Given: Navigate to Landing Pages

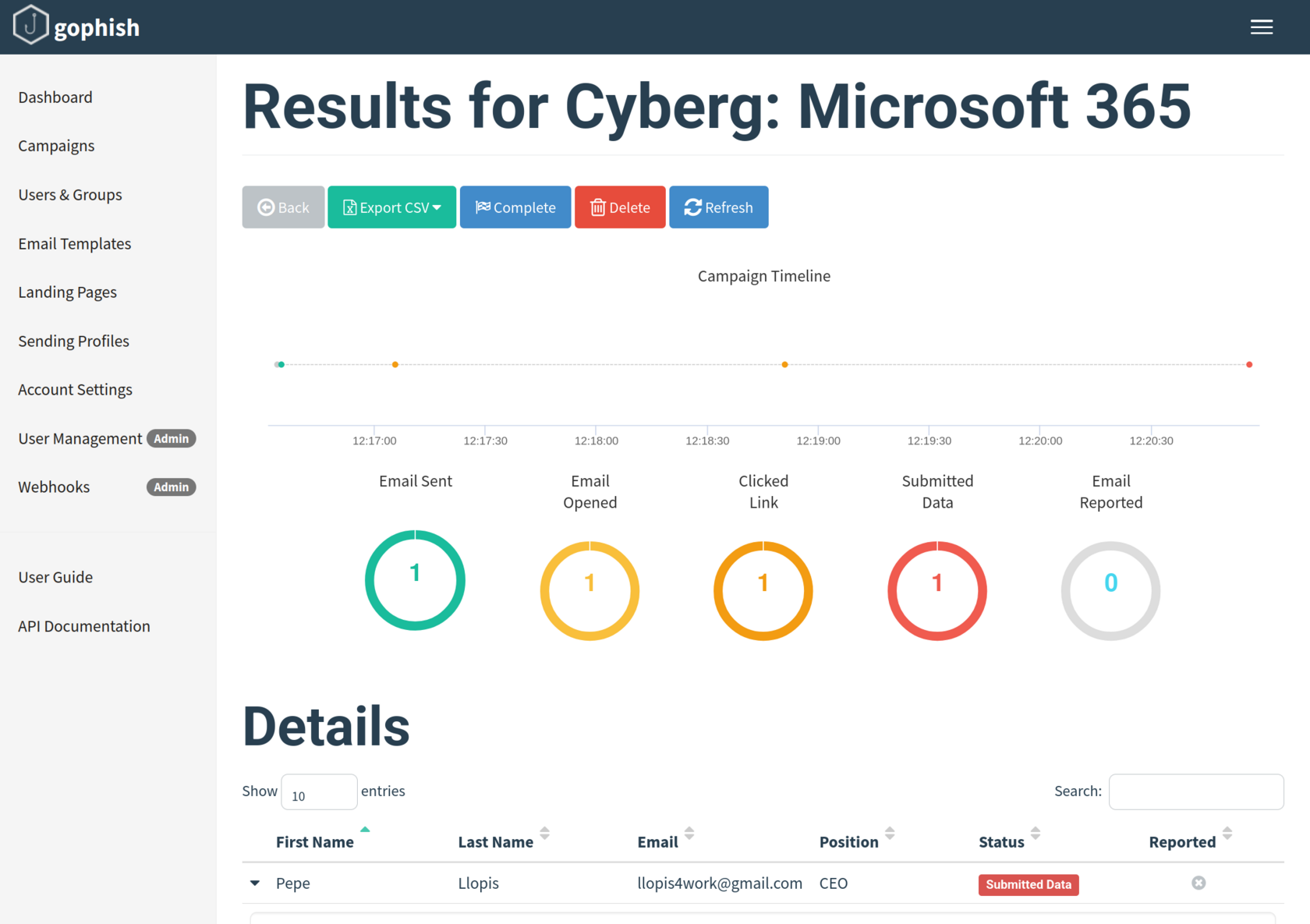Looking at the screenshot, I should pyautogui.click(x=68, y=292).
